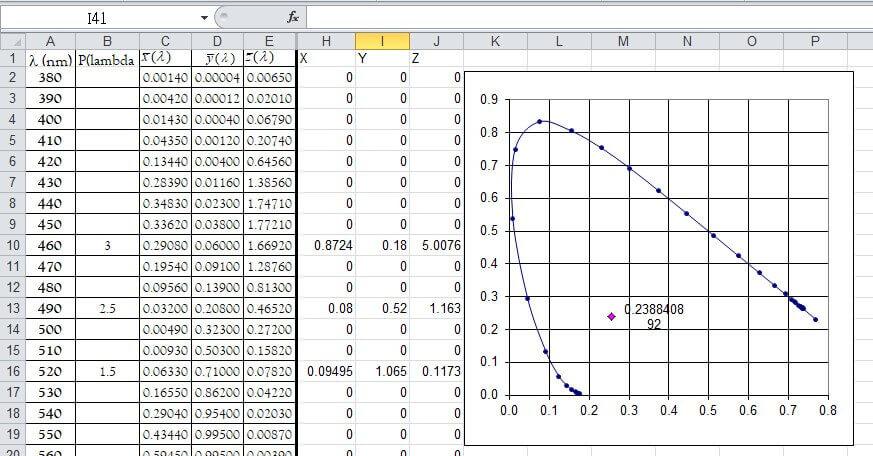Click the Insert Function fx icon
The width and height of the screenshot is (873, 456).
pos(293,17)
